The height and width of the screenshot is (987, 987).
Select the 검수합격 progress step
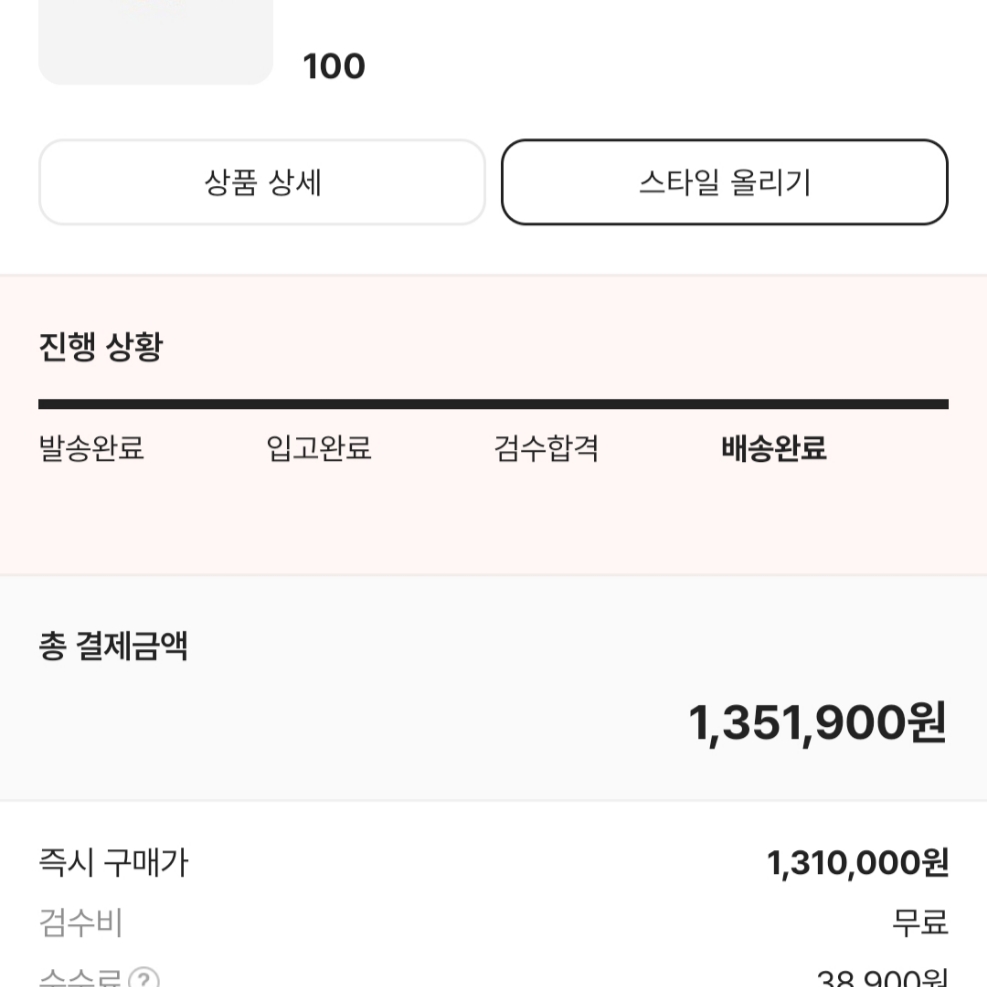(x=546, y=448)
